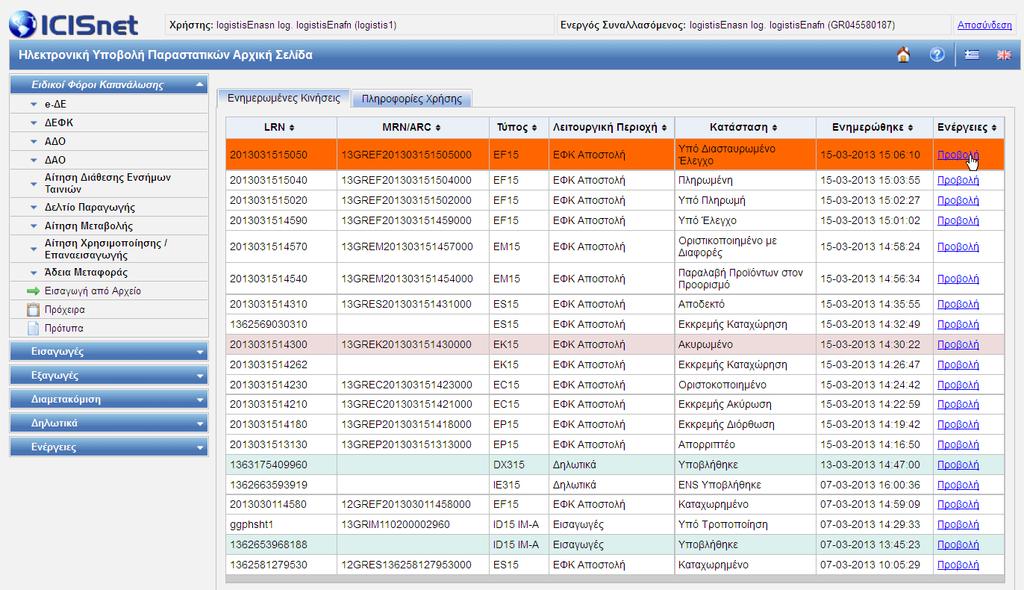Click the Πρόχειρα clipboard icon
The width and height of the screenshot is (1024, 590).
click(x=33, y=310)
